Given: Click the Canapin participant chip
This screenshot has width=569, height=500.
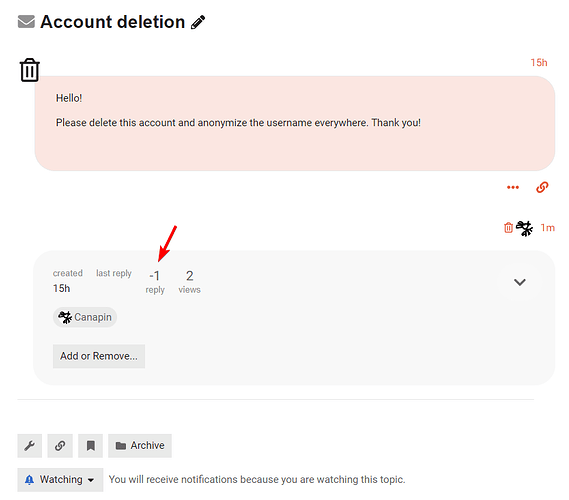Looking at the screenshot, I should pyautogui.click(x=85, y=317).
